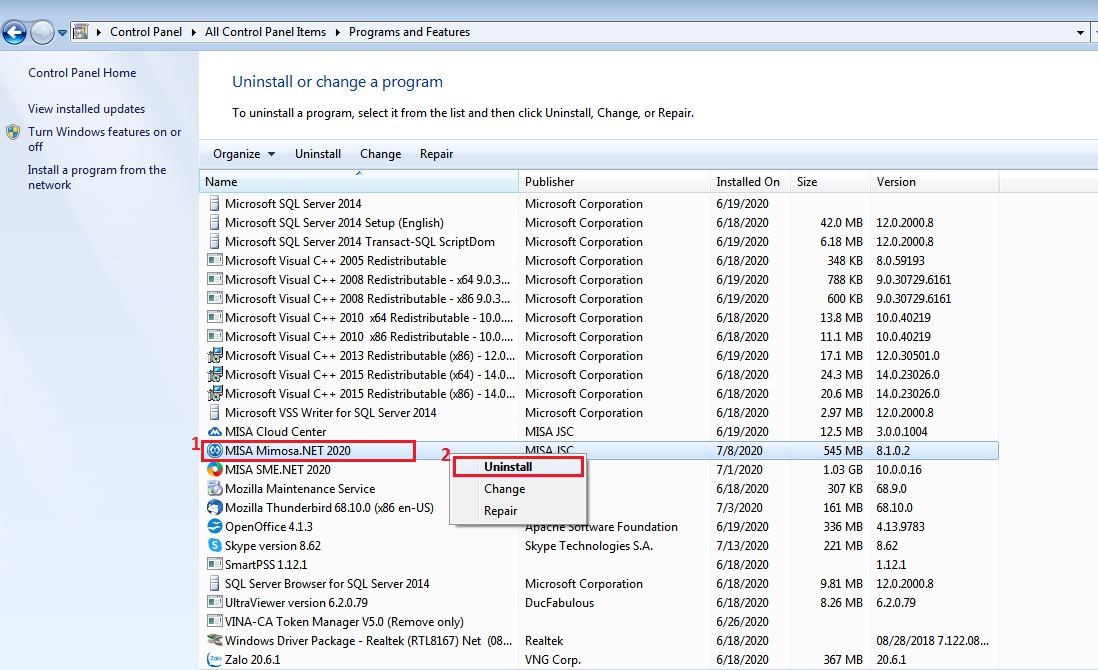Sort list by Publisher column header
This screenshot has width=1098, height=670.
click(614, 181)
